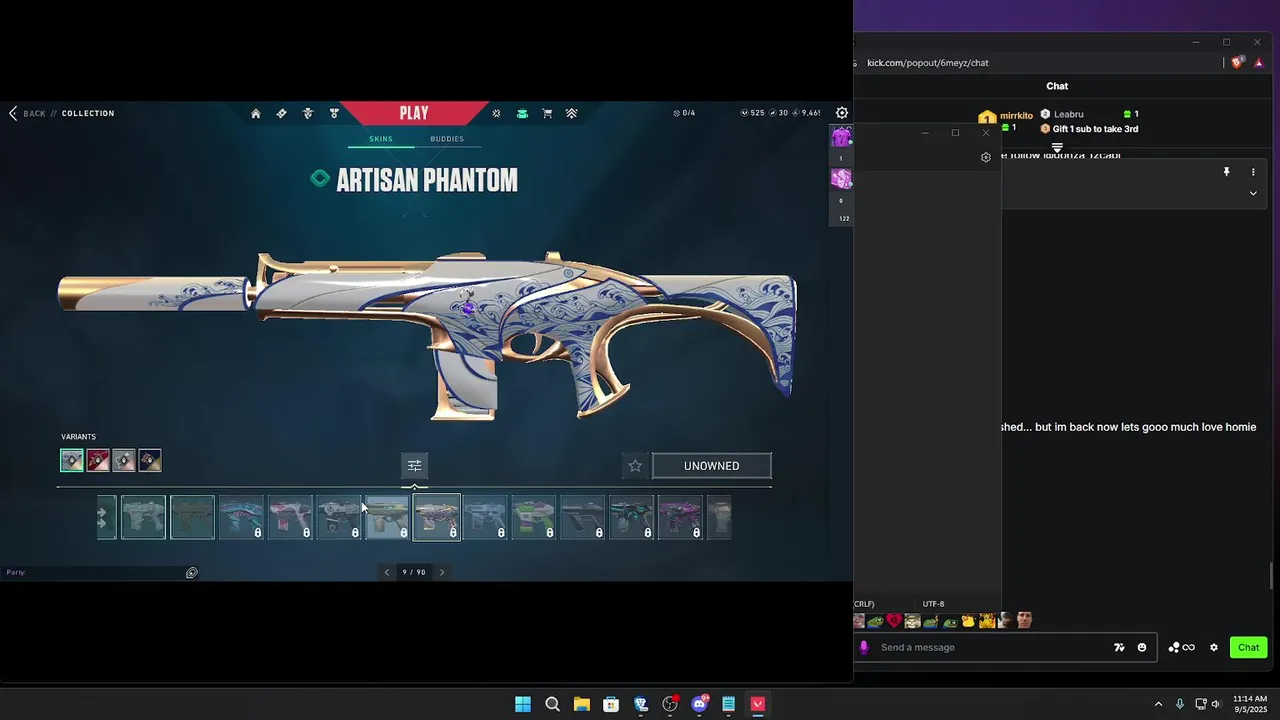Image resolution: width=1280 pixels, height=720 pixels.
Task: Collapse the leaderboard drag handle arrow
Action: click(1057, 148)
